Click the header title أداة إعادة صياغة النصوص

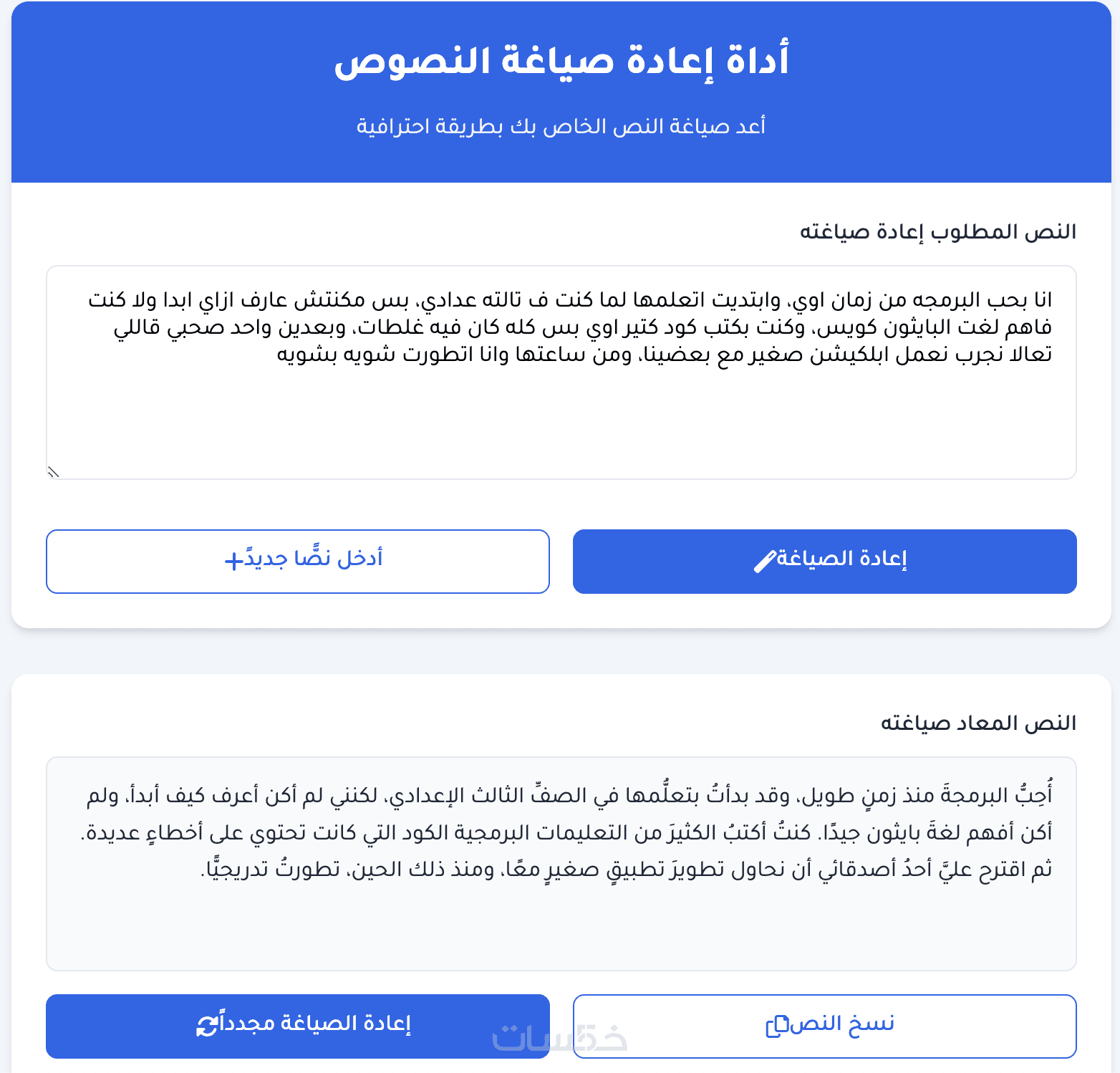pos(561,60)
